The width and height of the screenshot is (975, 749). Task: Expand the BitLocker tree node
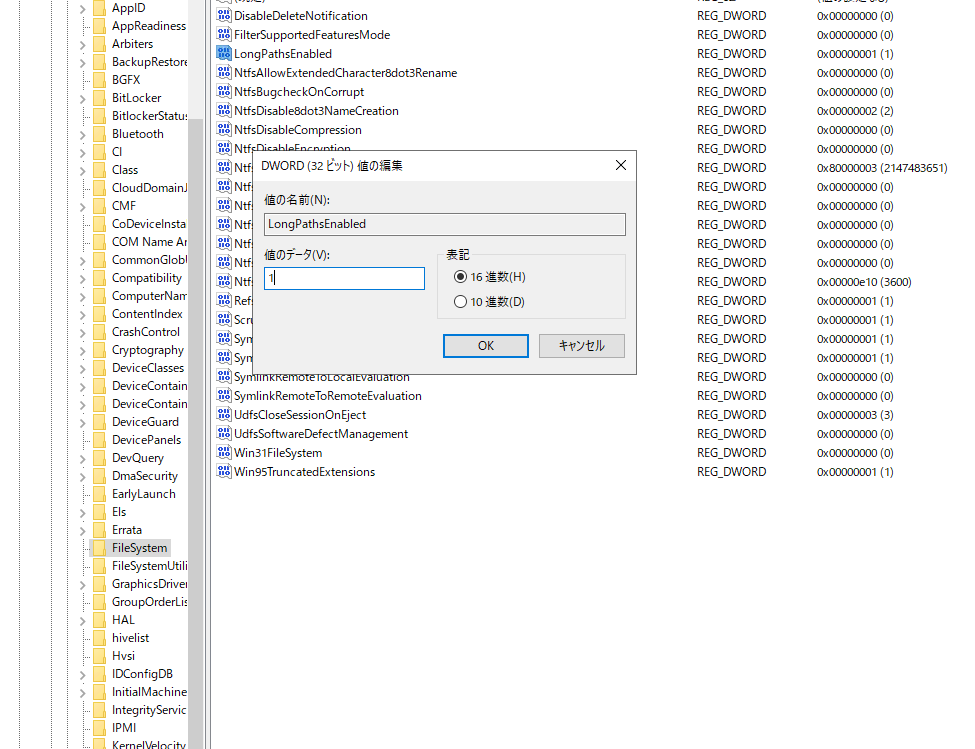83,99
